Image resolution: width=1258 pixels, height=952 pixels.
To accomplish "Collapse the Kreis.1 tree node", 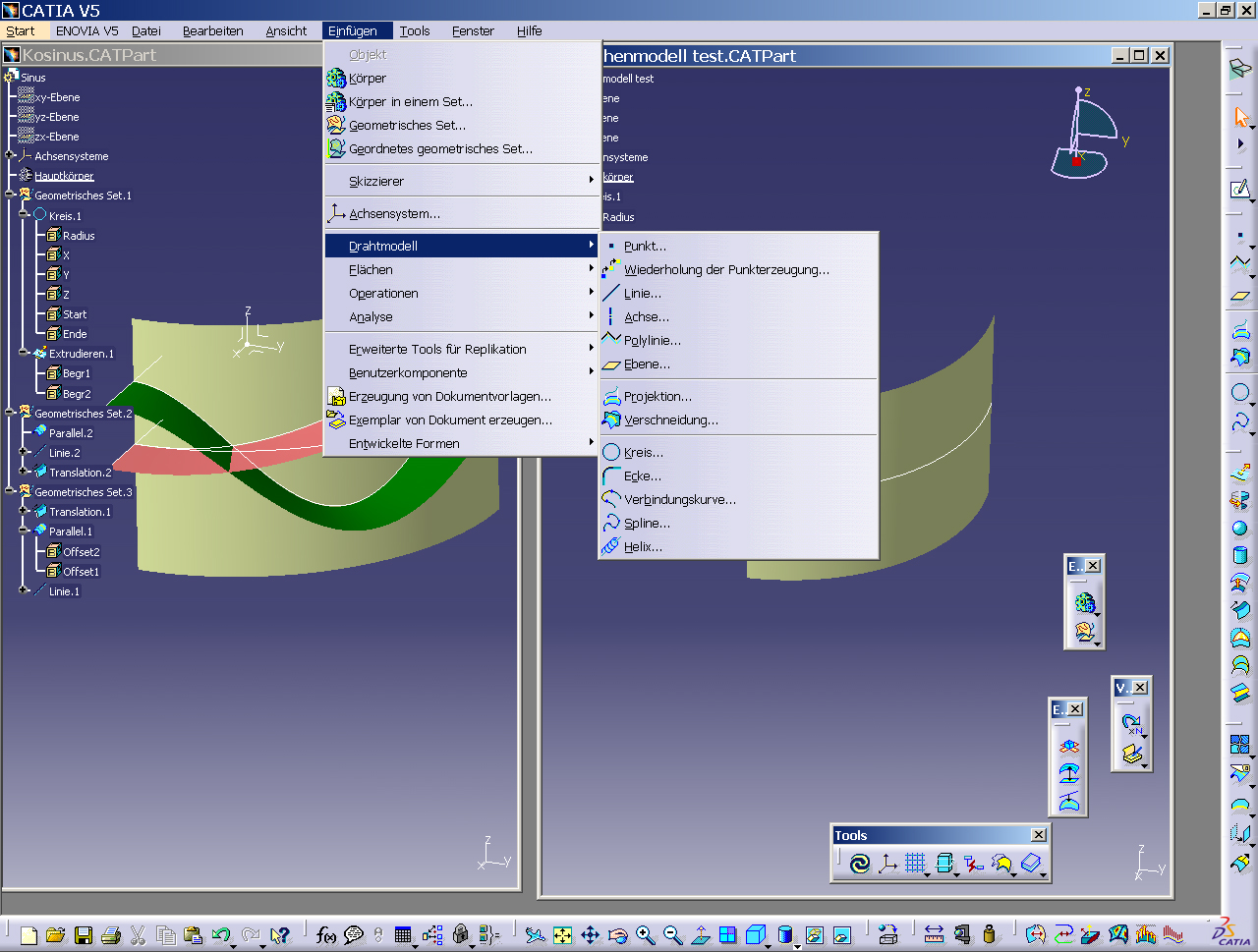I will point(24,214).
